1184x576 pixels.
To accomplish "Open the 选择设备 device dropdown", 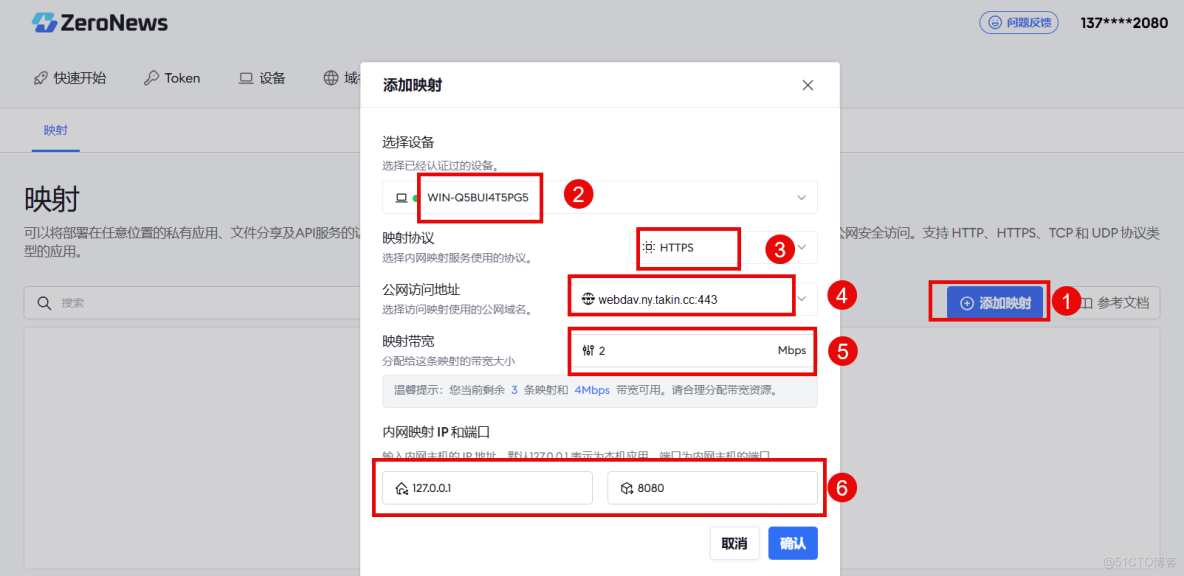I will [x=800, y=198].
